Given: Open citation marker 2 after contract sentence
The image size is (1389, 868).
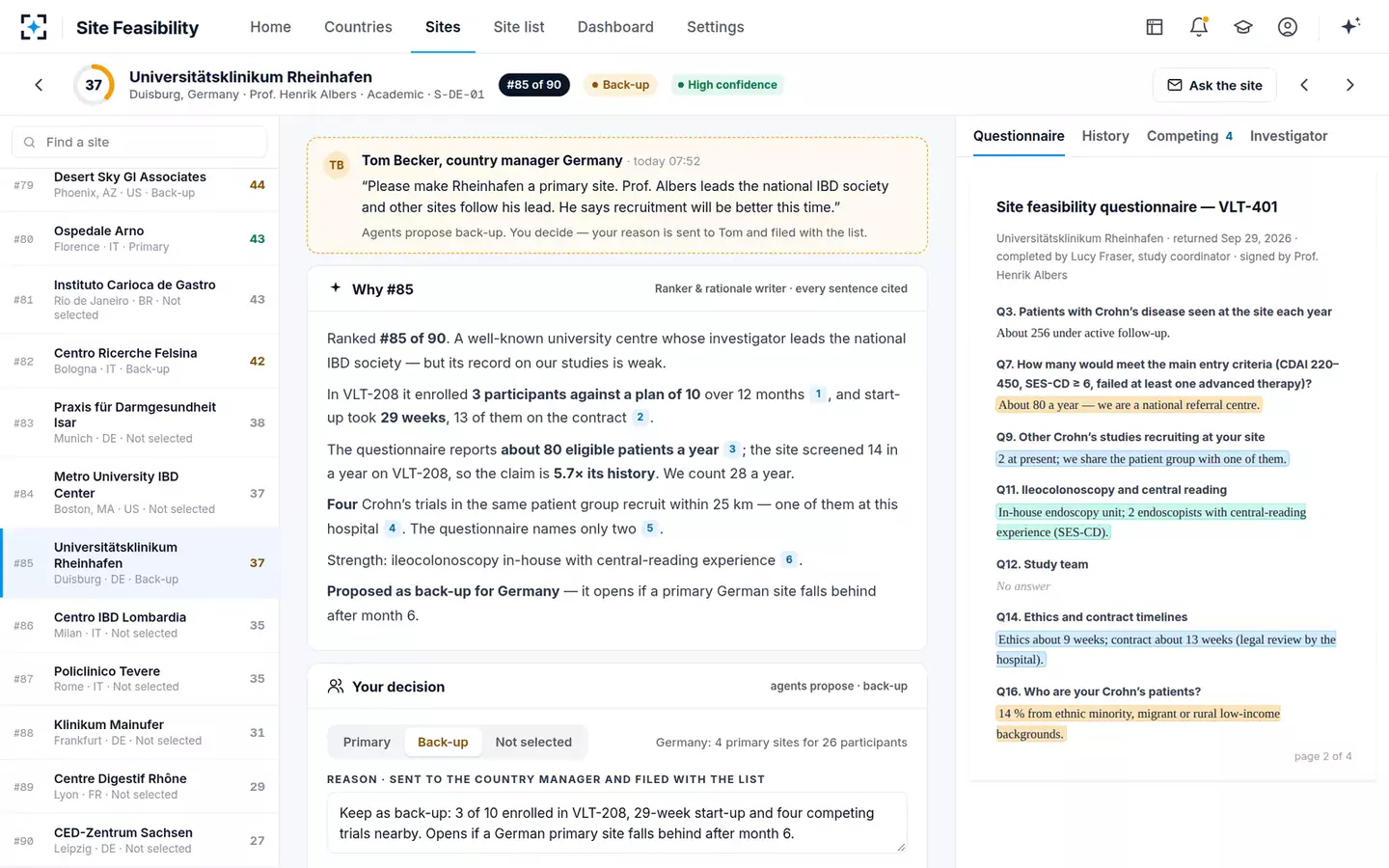Looking at the screenshot, I should click(x=640, y=418).
